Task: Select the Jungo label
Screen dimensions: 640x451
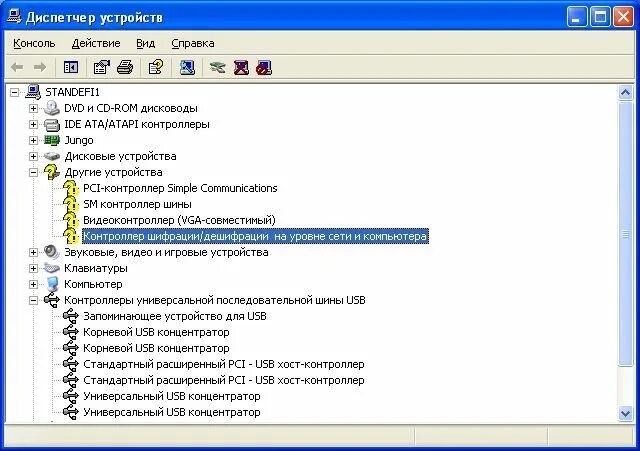Action: (x=79, y=140)
